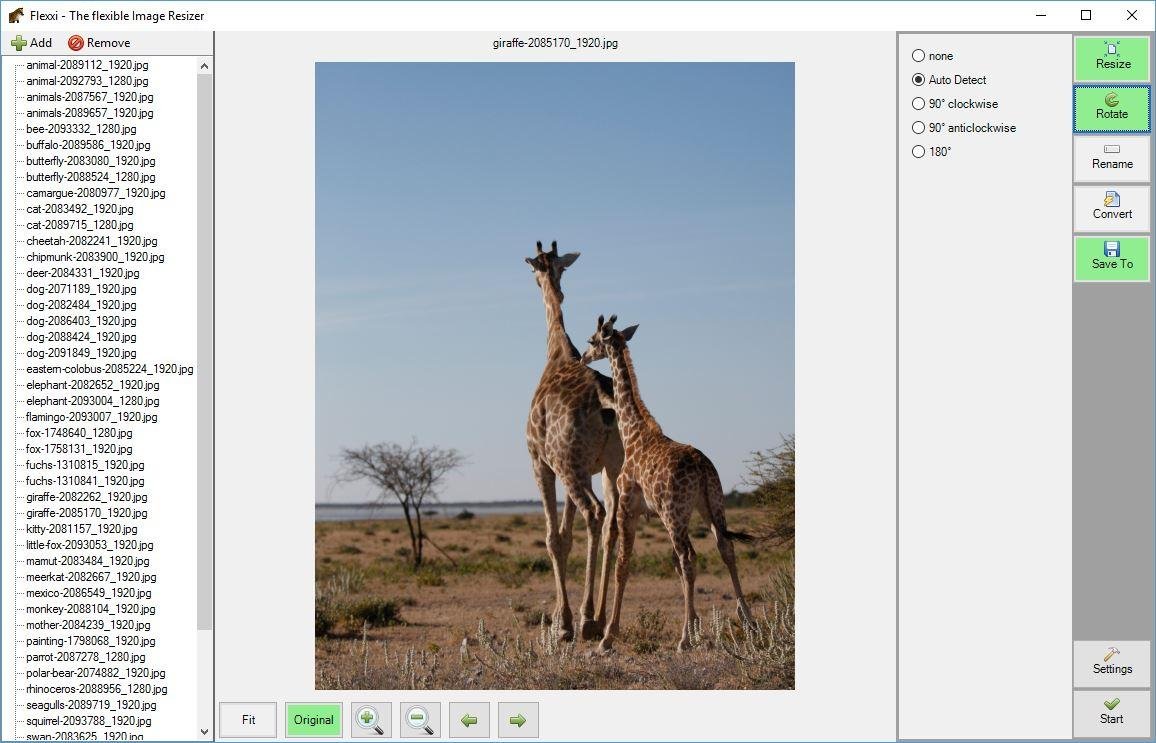The height and width of the screenshot is (743, 1156).
Task: Go to previous image with left arrow
Action: (469, 719)
